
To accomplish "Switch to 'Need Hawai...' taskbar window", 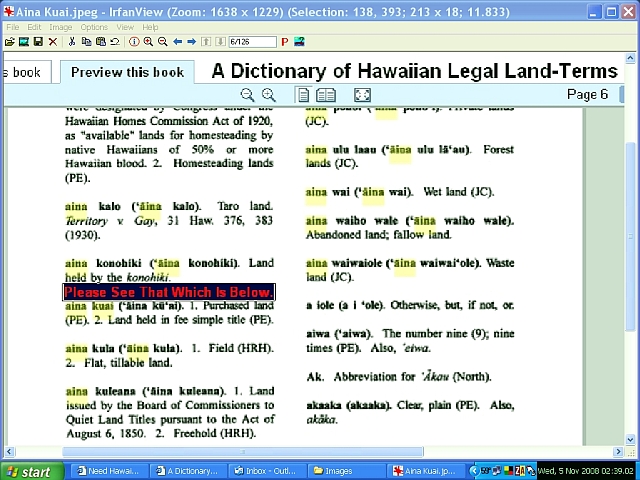I will 108,471.
